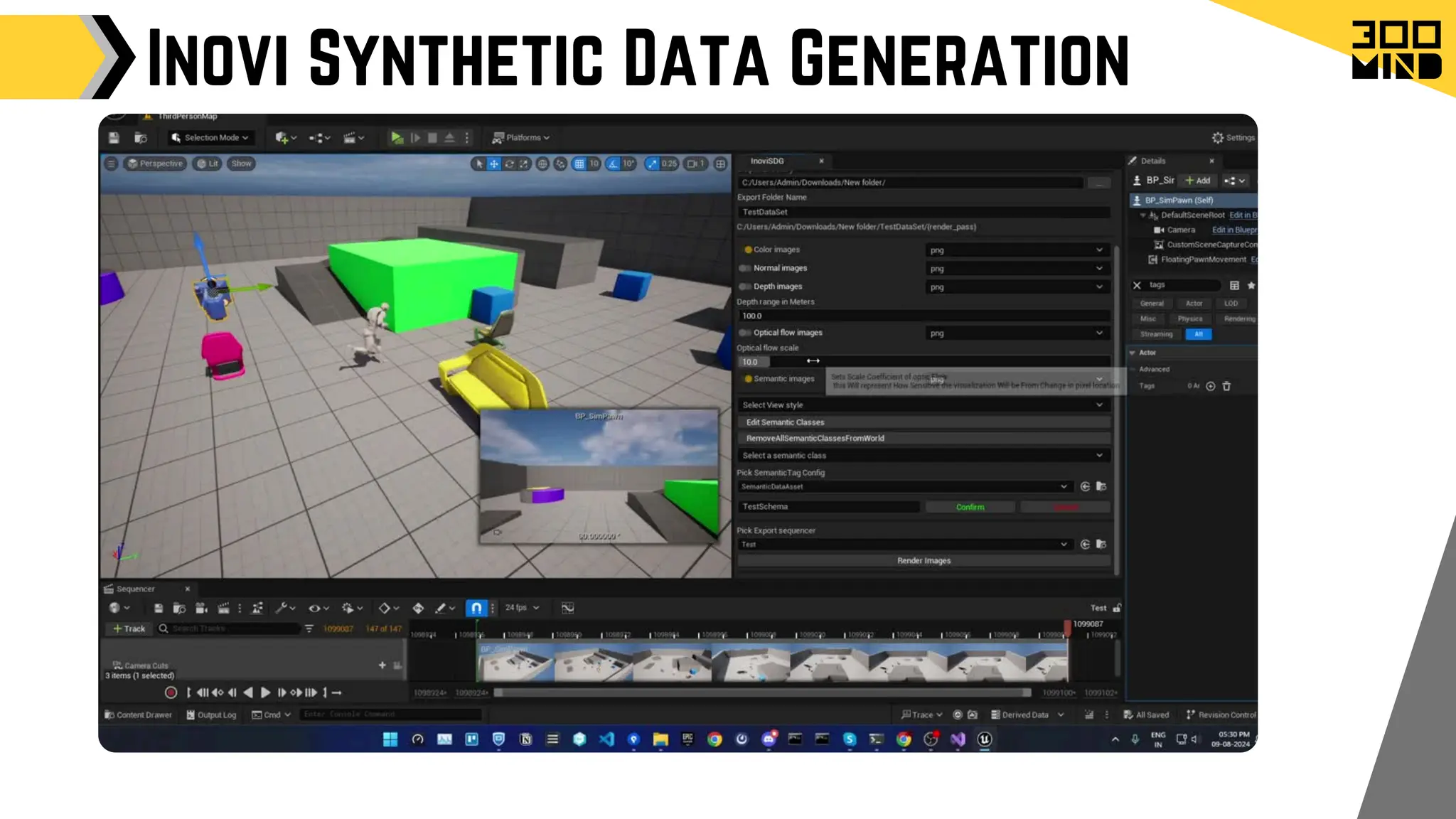Toggle world/local coordinate system globe

point(542,164)
